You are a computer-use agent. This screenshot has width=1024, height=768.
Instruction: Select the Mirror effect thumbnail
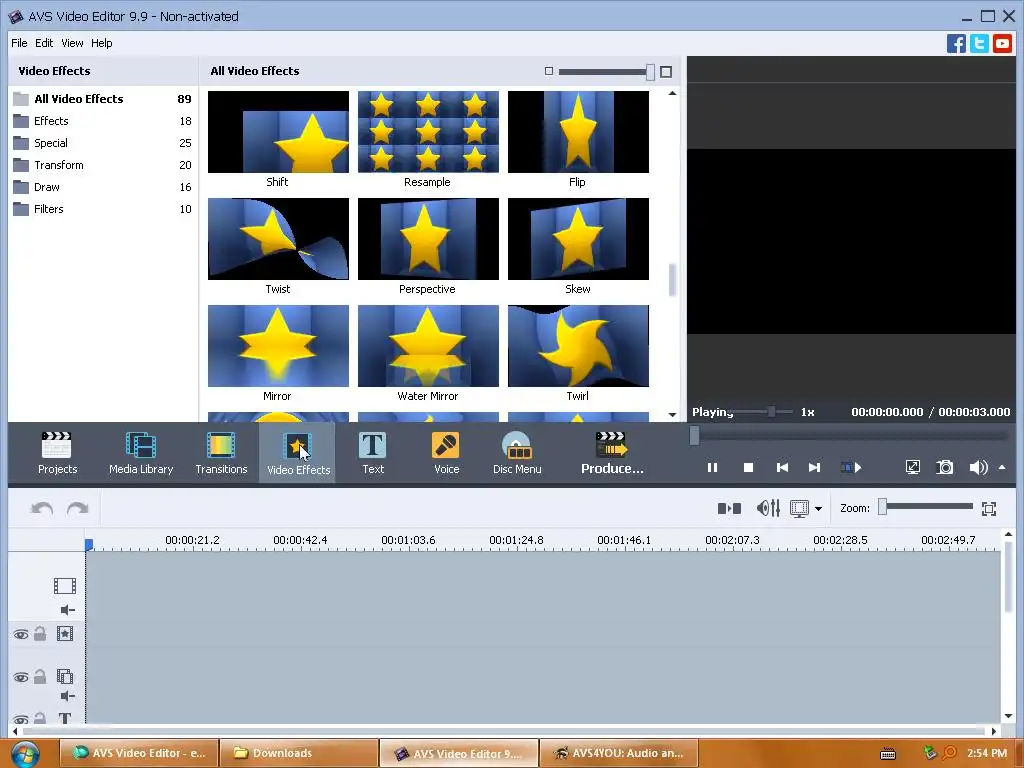pyautogui.click(x=278, y=346)
